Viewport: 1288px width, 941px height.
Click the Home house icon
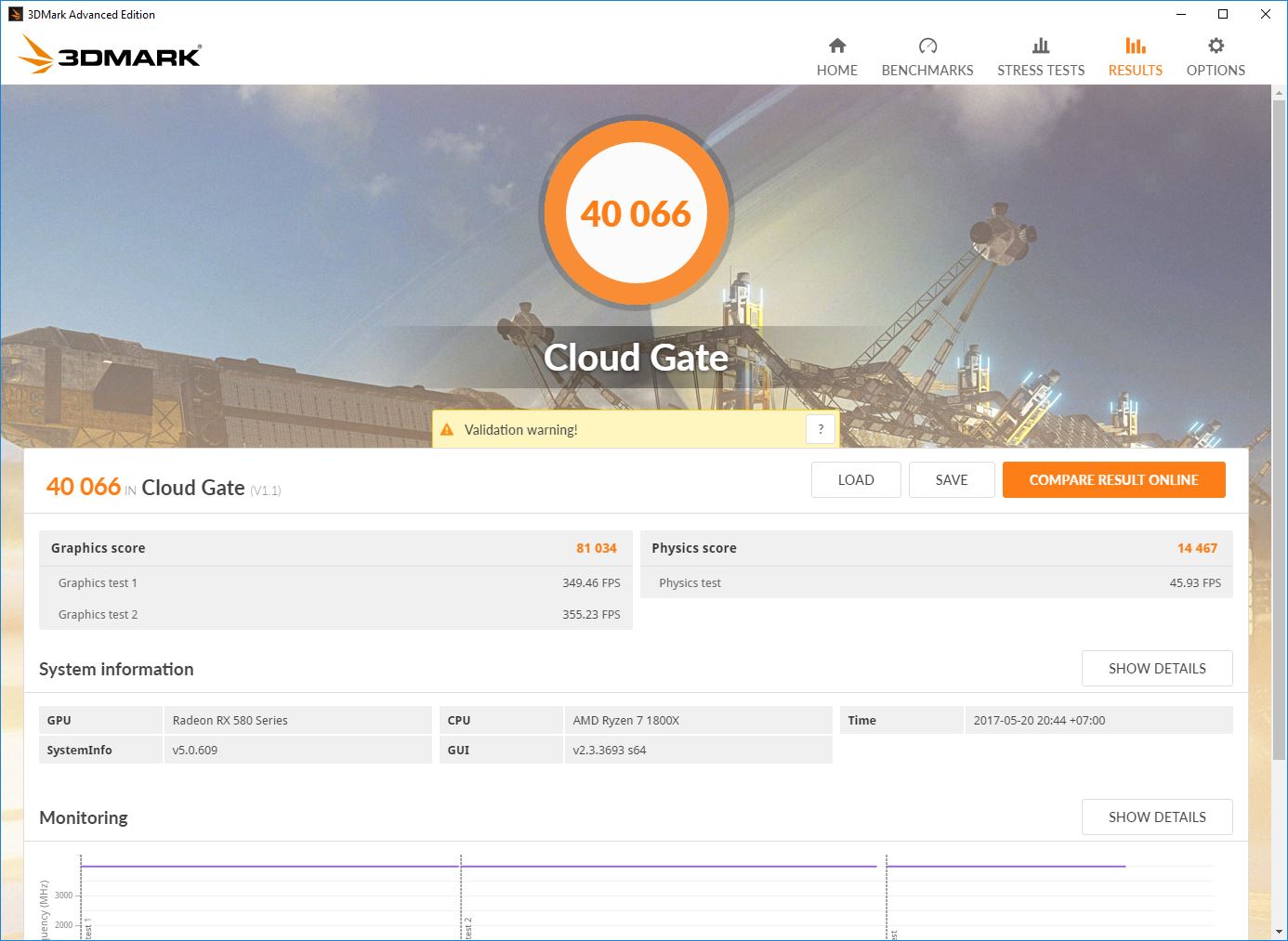point(837,46)
